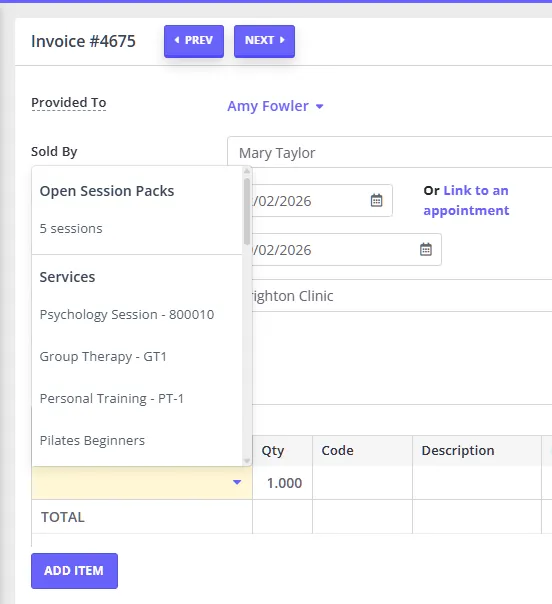
Task: Open the item selector dropdown arrow
Action: point(237,482)
